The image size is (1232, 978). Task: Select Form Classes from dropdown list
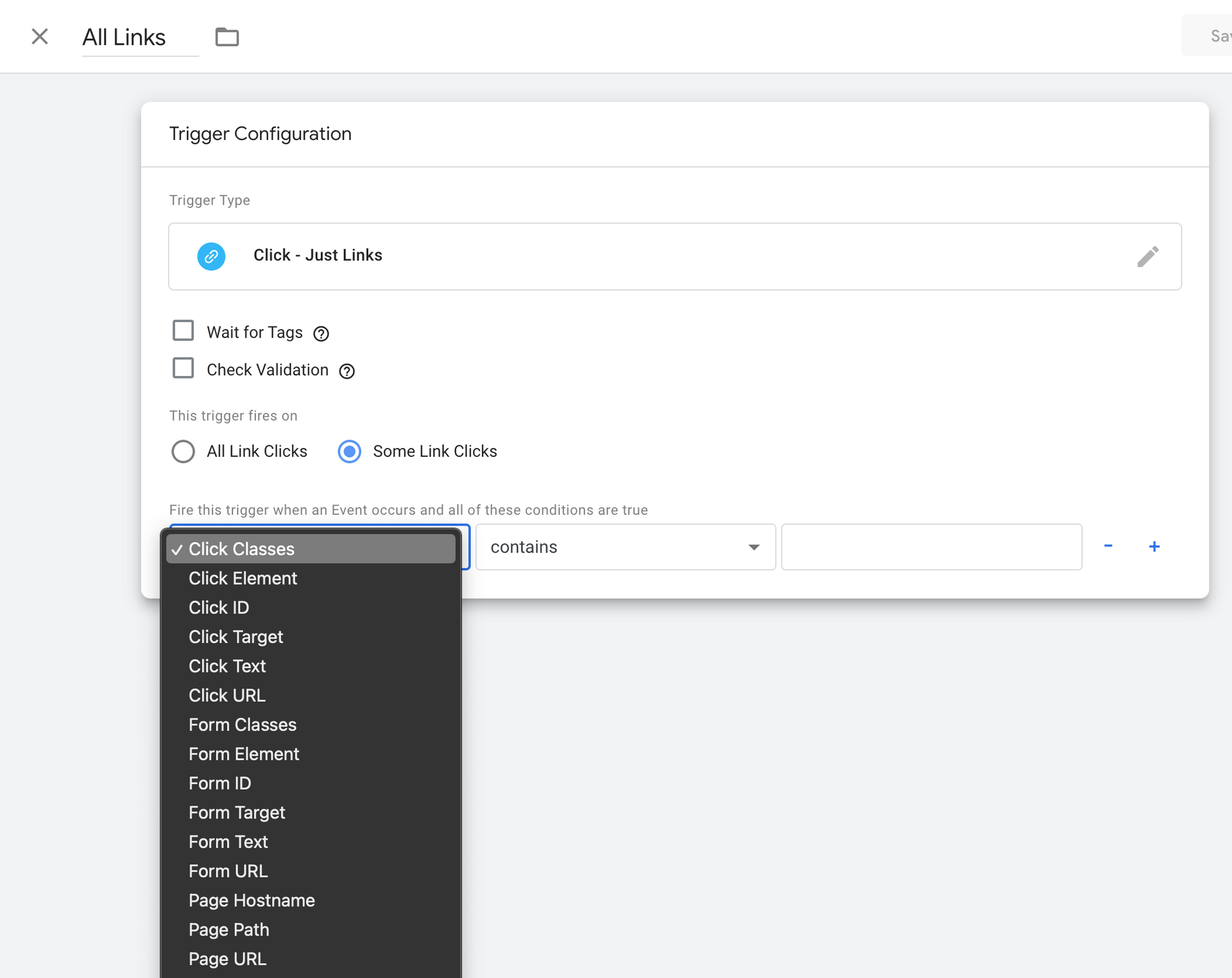click(x=242, y=725)
